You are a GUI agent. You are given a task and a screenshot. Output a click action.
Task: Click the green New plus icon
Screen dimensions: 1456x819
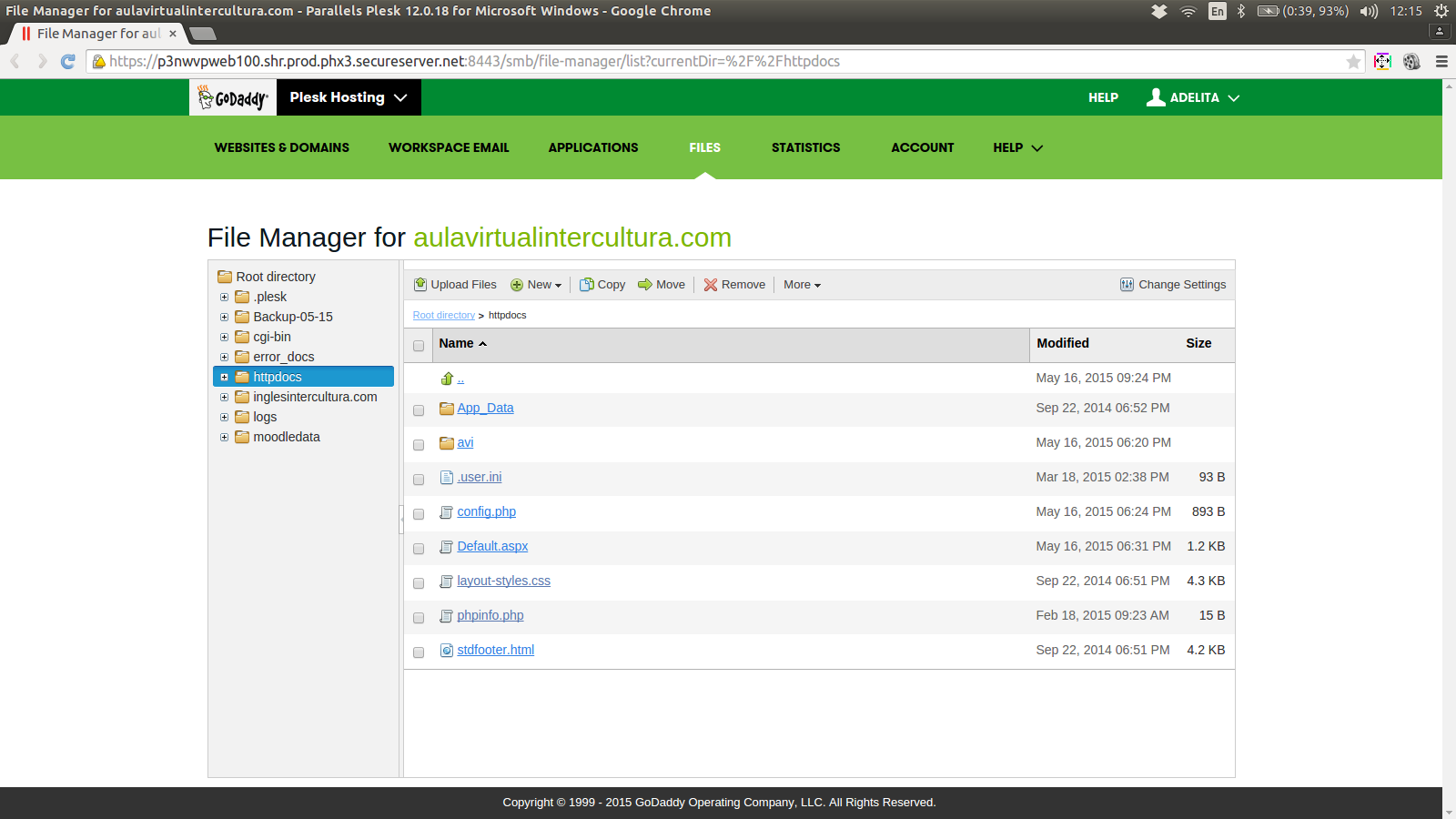pyautogui.click(x=517, y=285)
